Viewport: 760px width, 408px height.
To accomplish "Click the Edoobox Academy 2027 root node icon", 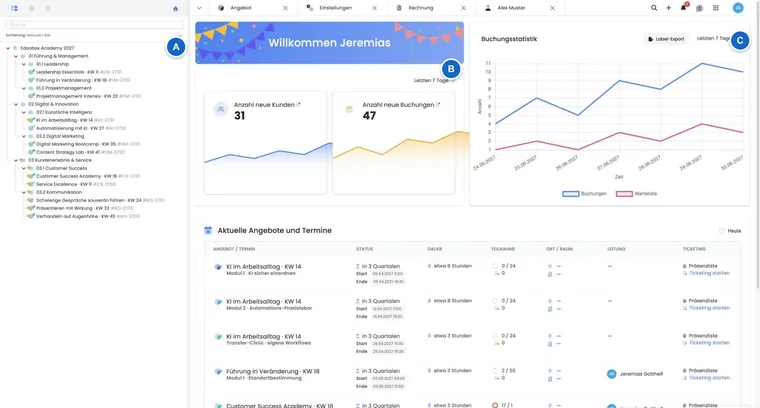I will tap(15, 48).
